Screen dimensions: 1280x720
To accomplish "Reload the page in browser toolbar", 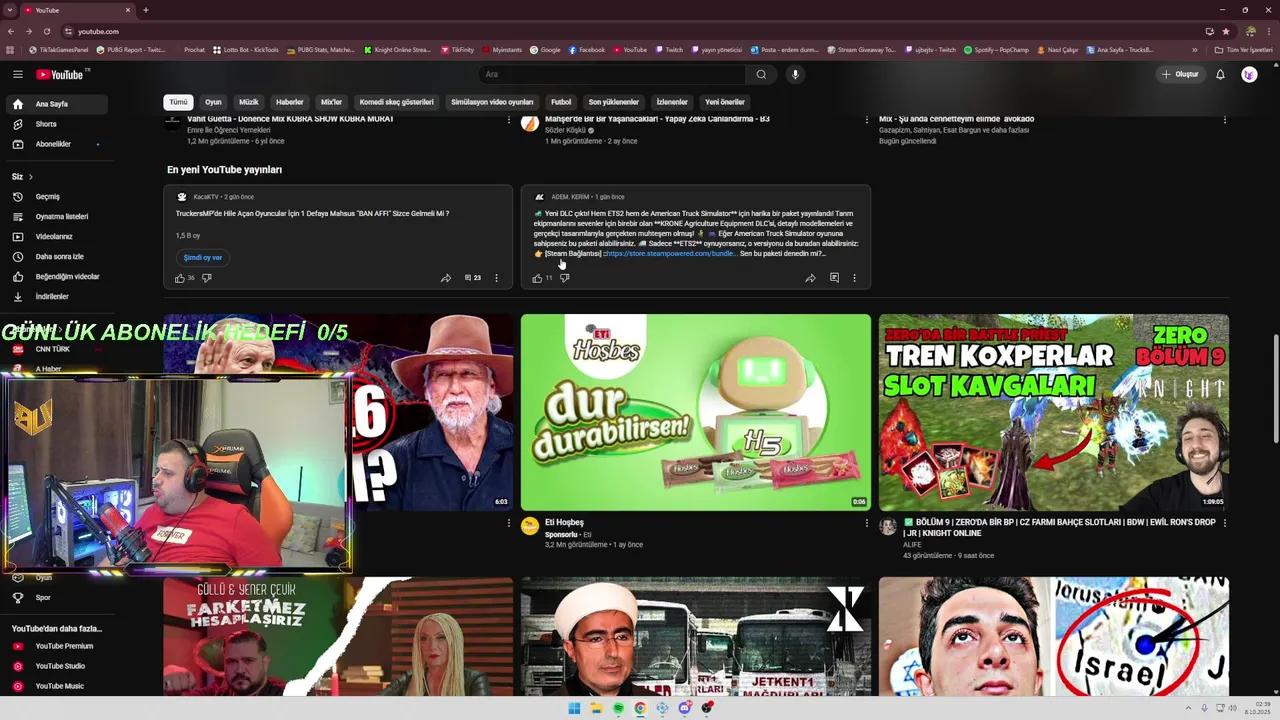I will point(47,31).
